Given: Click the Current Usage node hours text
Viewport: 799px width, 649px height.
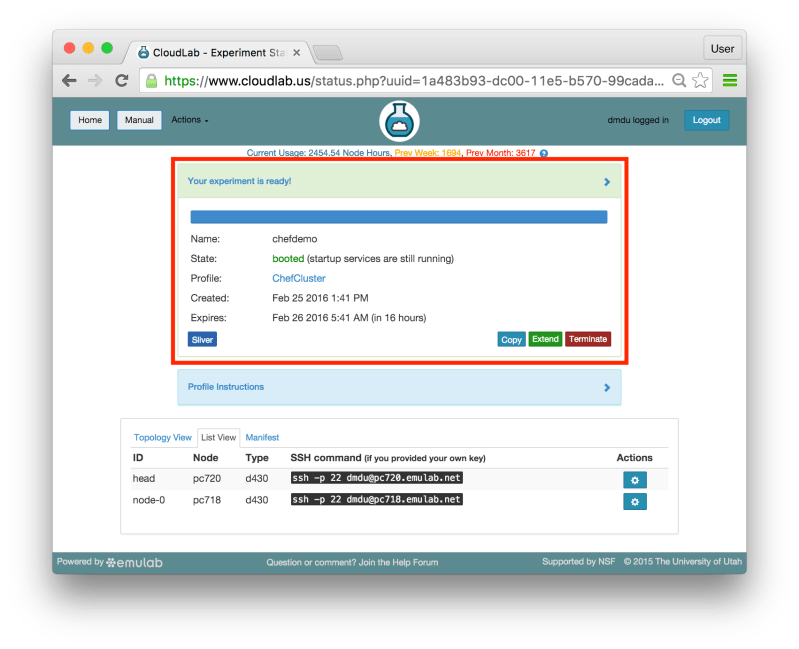Looking at the screenshot, I should click(318, 153).
